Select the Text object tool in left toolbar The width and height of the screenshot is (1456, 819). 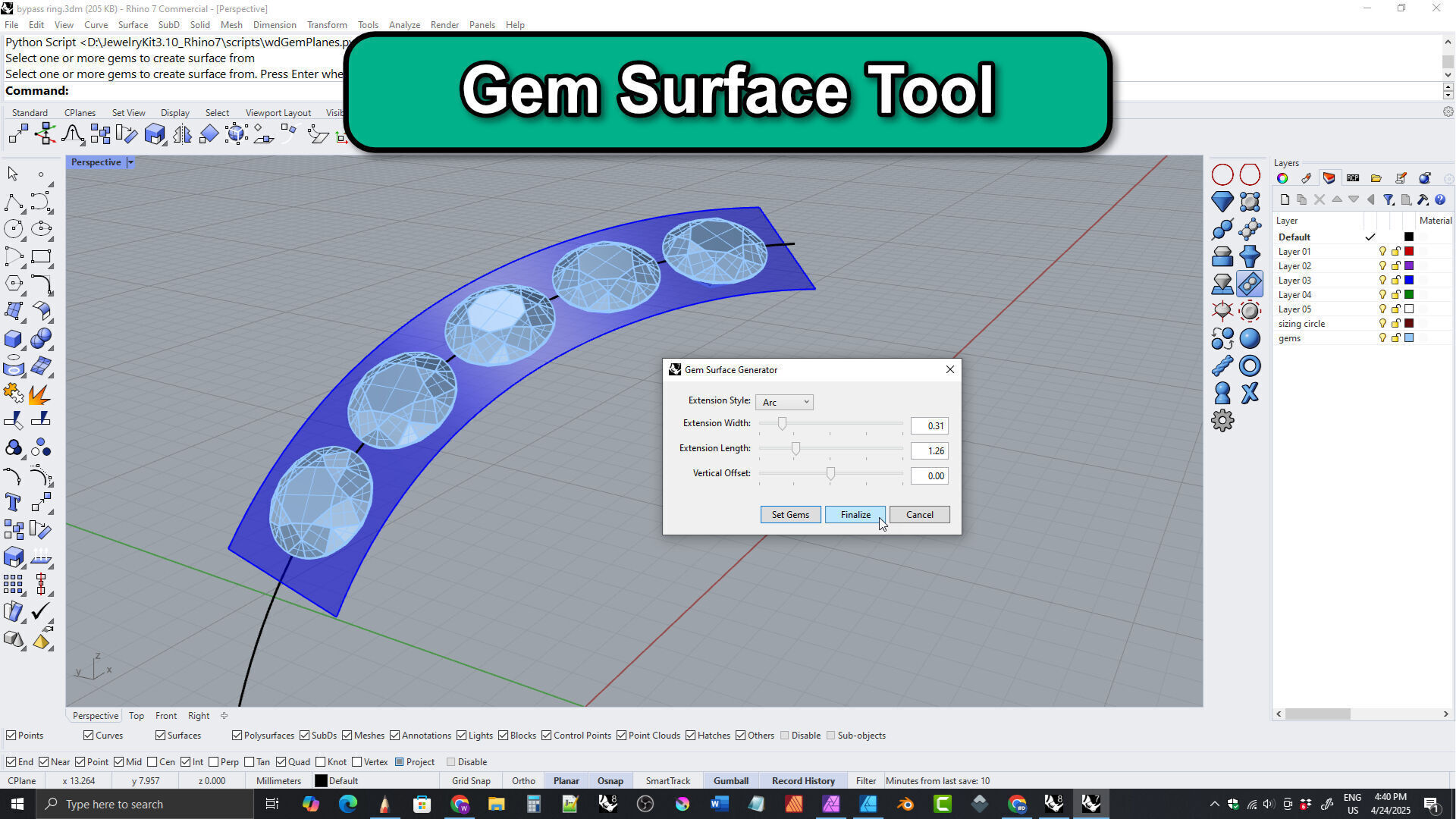pyautogui.click(x=13, y=502)
